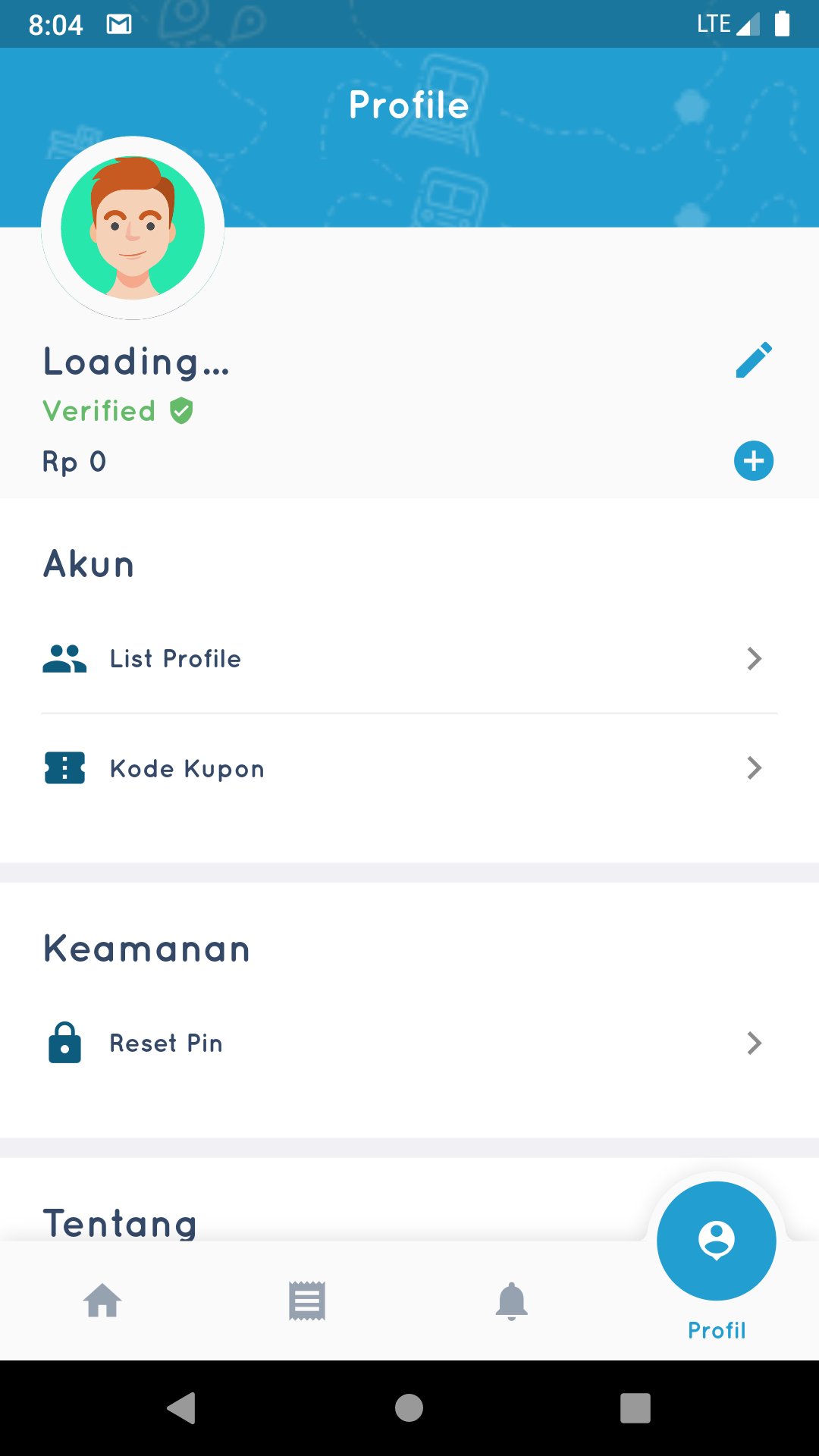The height and width of the screenshot is (1456, 819).
Task: Tap the Kode Kupon ticket icon
Action: [65, 768]
